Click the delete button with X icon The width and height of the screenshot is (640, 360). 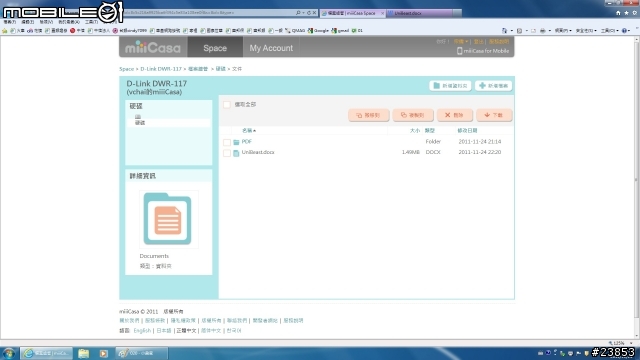pos(454,115)
